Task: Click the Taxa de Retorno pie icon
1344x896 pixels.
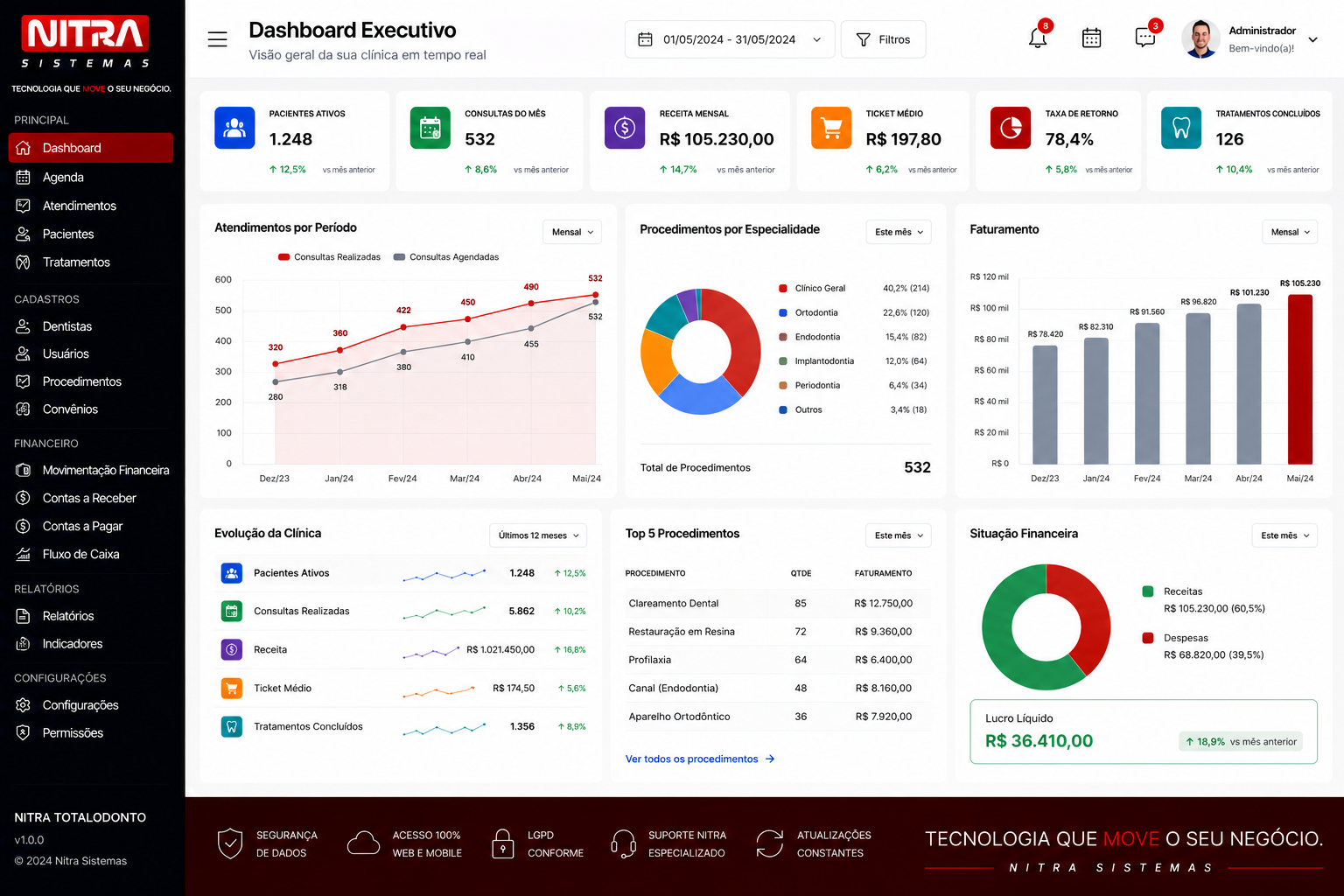Action: pos(1011,128)
